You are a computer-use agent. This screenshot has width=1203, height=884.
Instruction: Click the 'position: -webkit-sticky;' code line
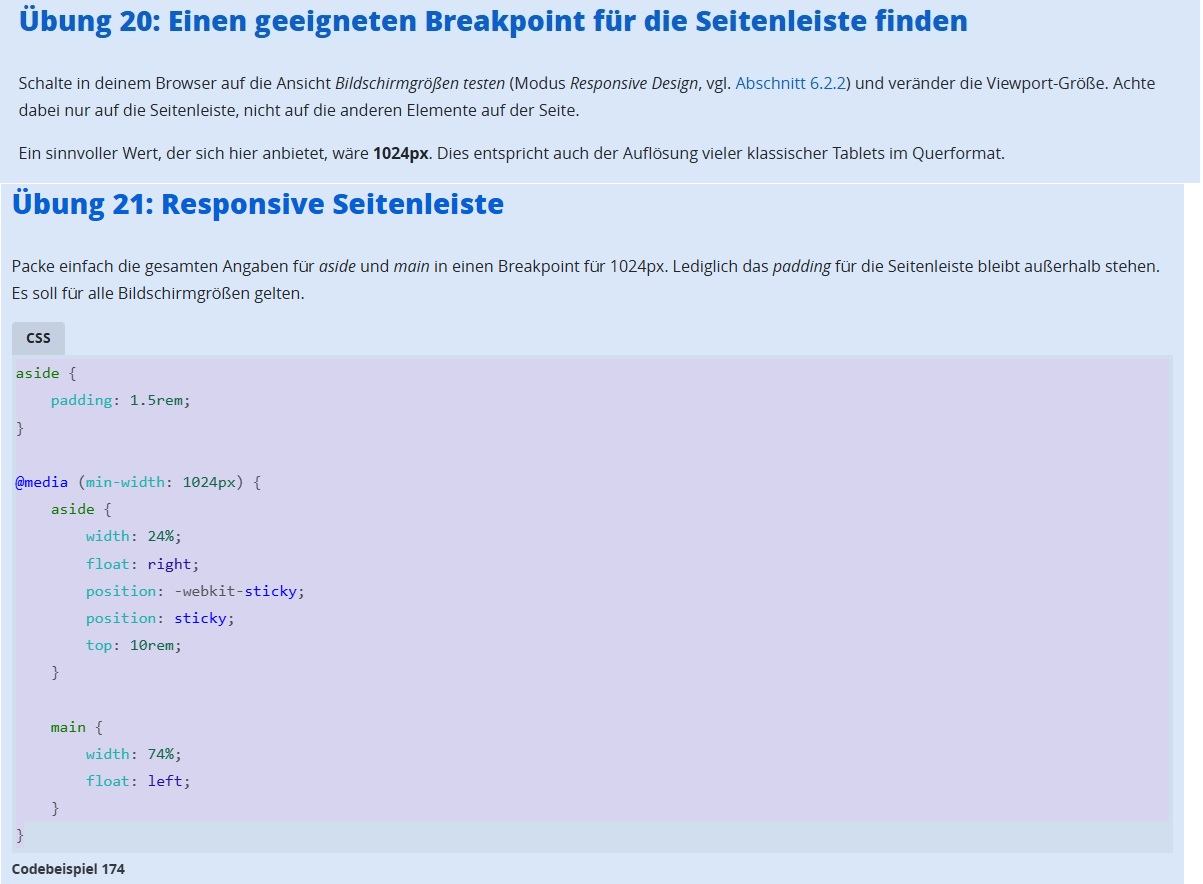[x=195, y=591]
